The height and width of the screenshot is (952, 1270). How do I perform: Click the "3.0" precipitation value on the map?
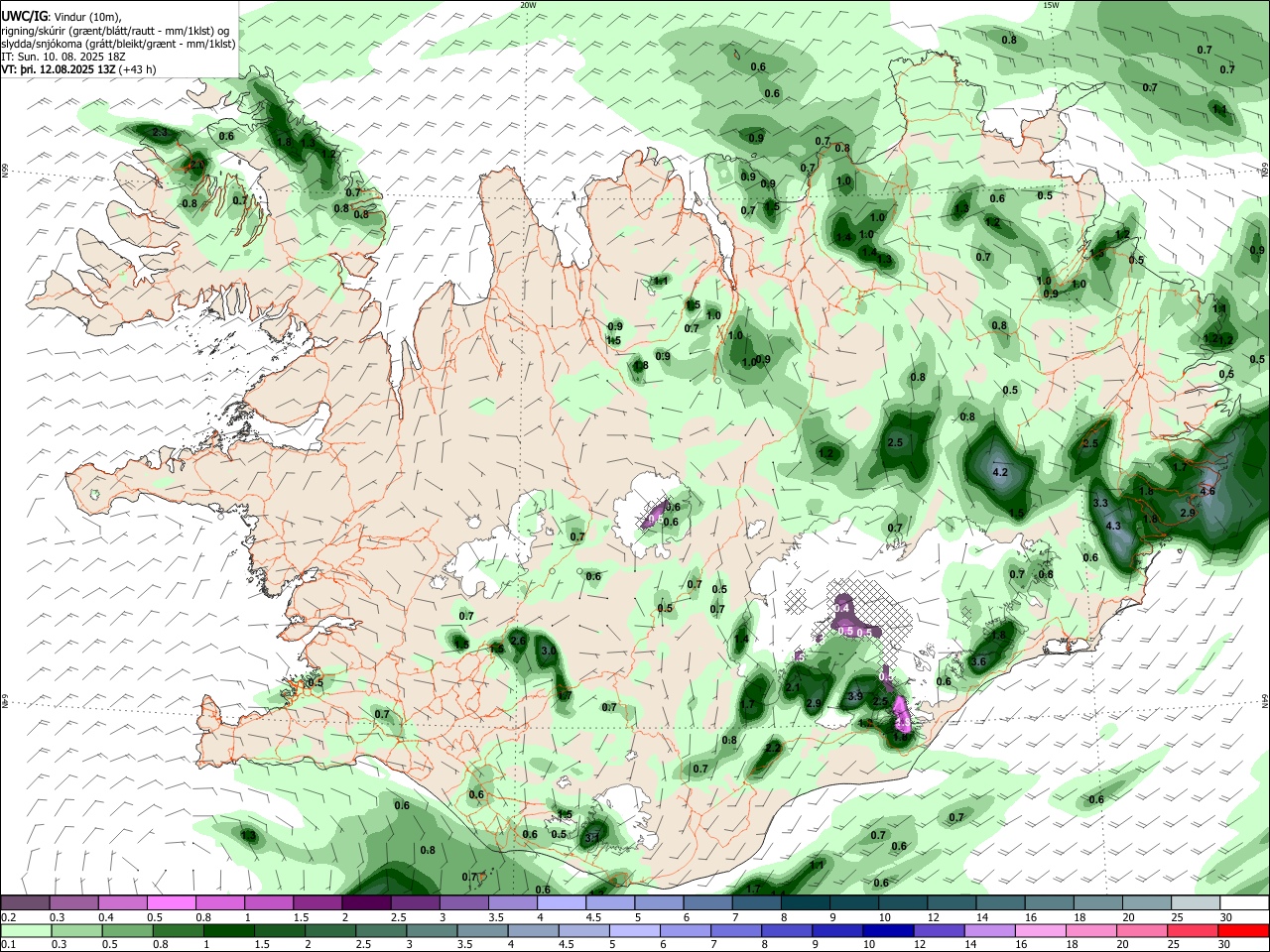point(549,652)
